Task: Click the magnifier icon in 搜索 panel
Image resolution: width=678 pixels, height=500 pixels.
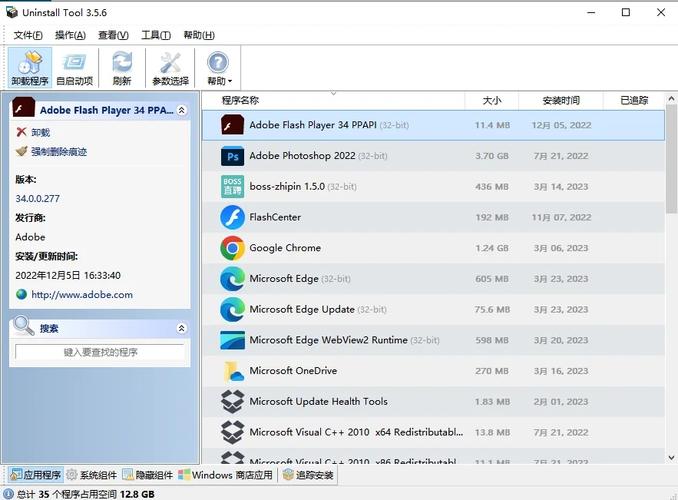Action: point(24,326)
